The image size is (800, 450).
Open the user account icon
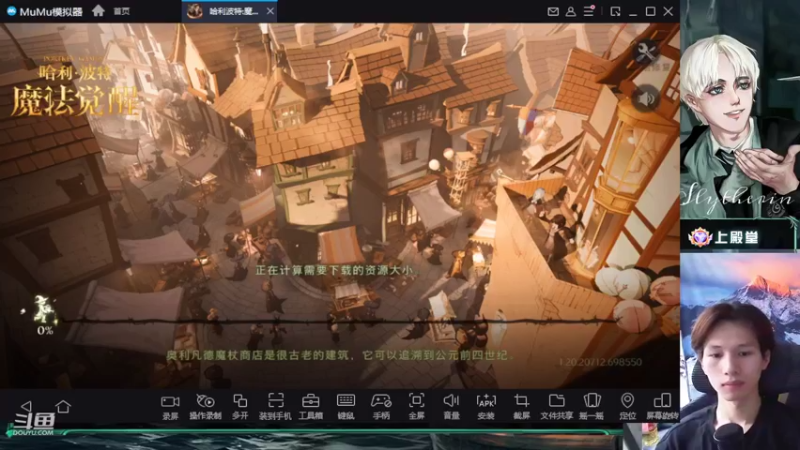pos(571,11)
